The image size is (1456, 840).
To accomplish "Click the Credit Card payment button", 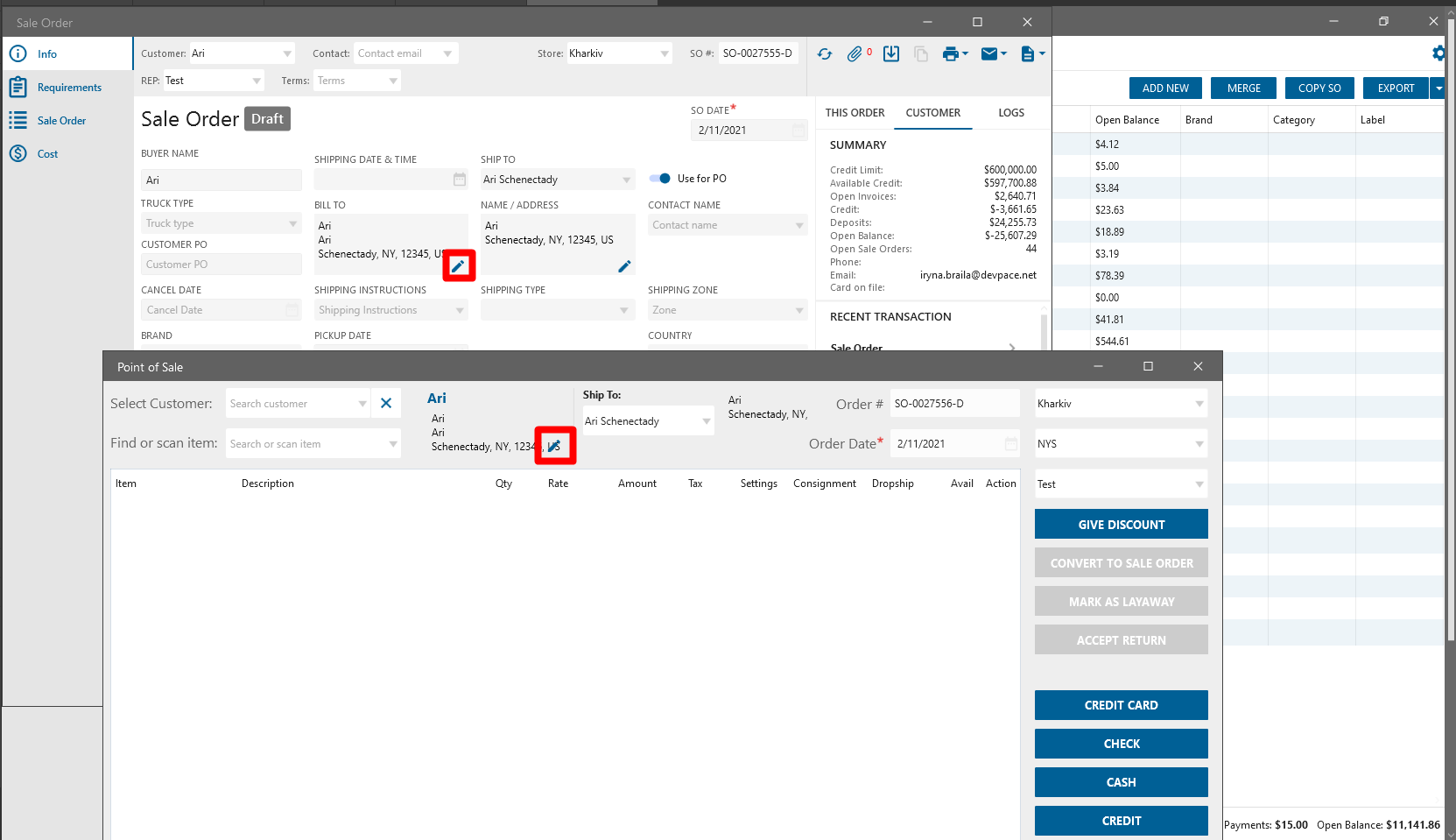I will (x=1122, y=705).
